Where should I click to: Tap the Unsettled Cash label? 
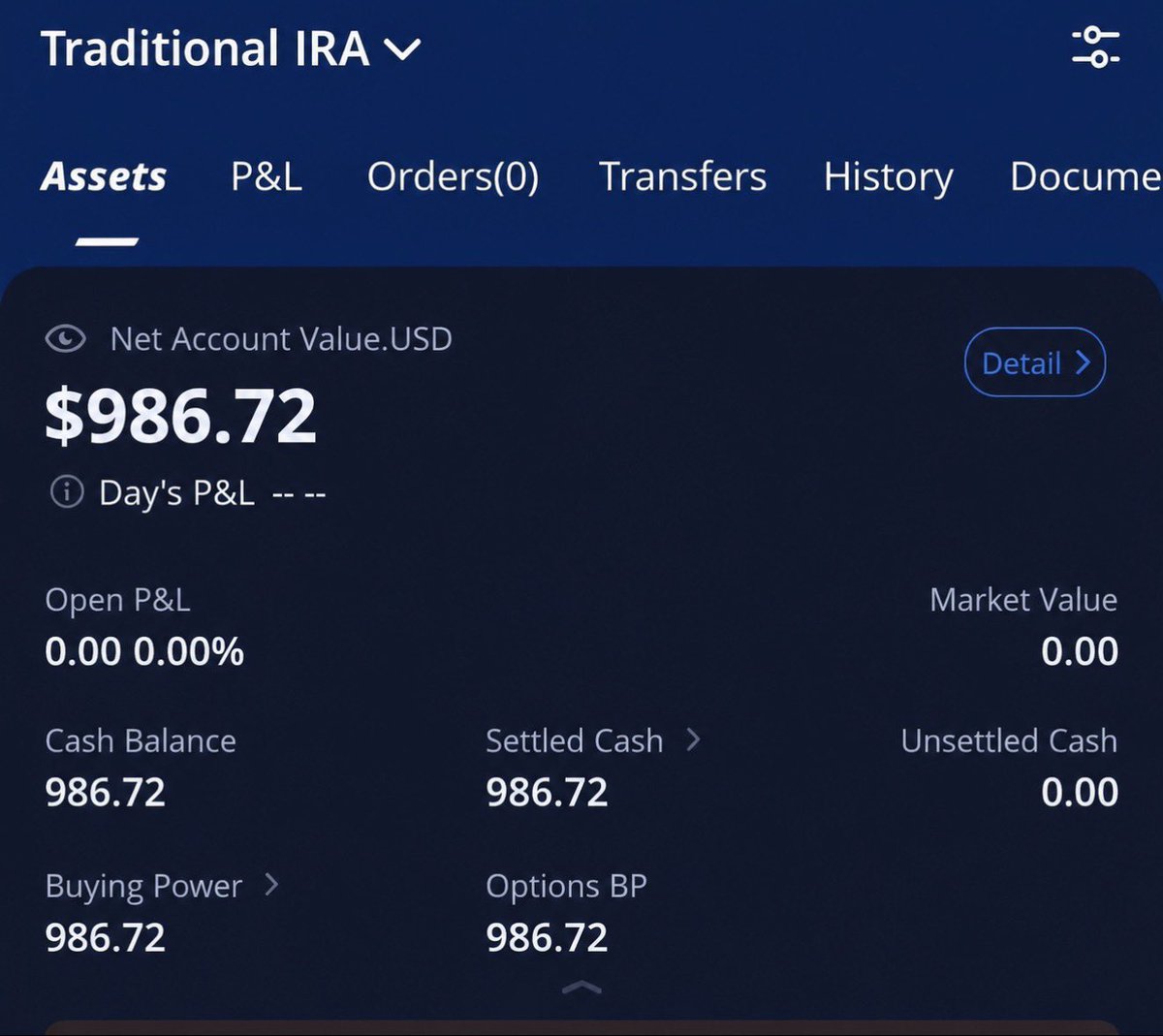click(x=1009, y=741)
